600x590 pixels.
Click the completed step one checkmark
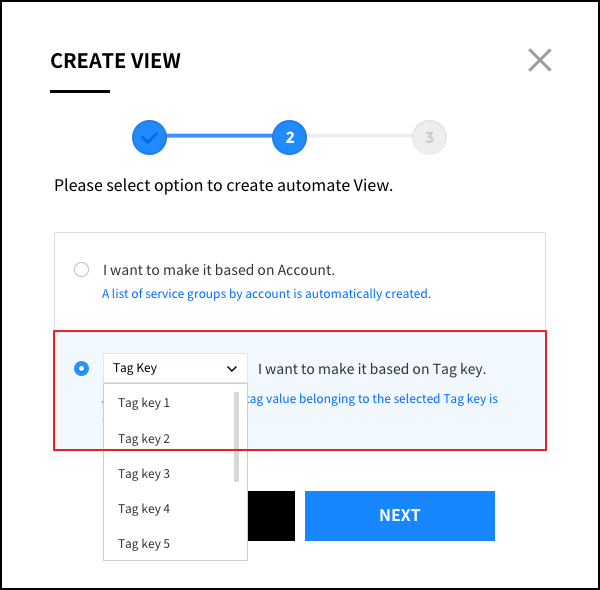pyautogui.click(x=149, y=138)
